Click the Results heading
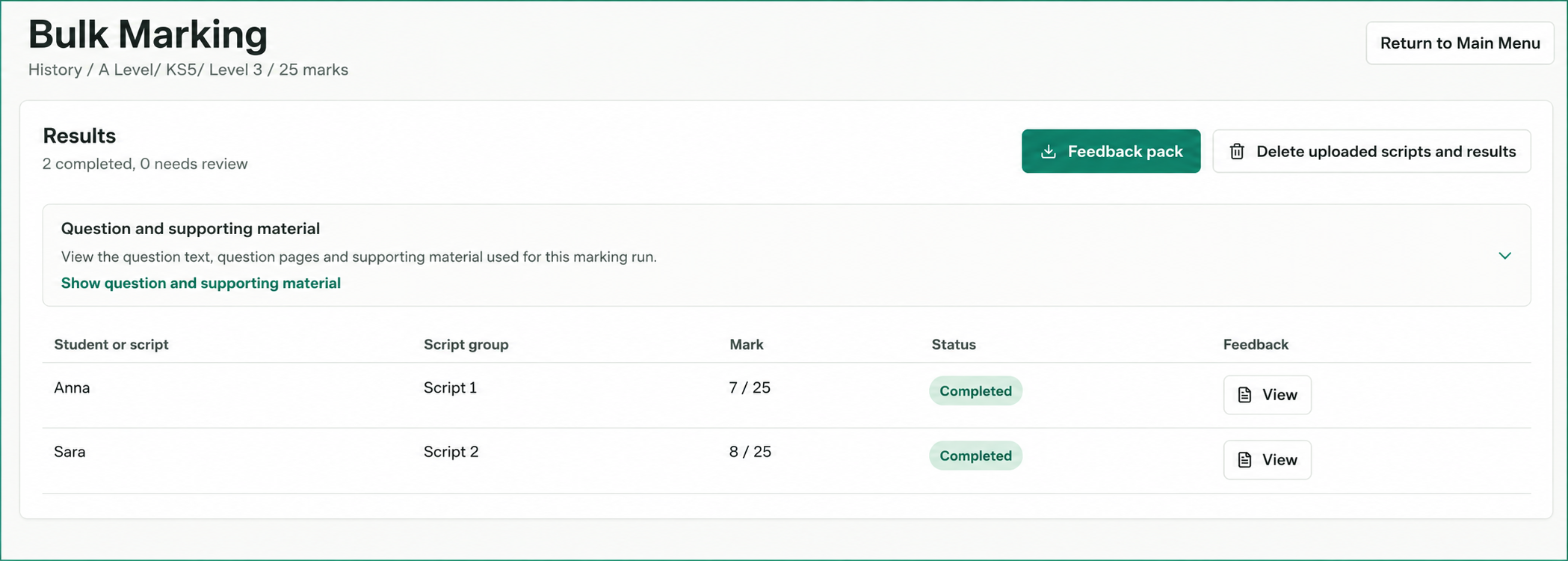1568x561 pixels. 79,135
